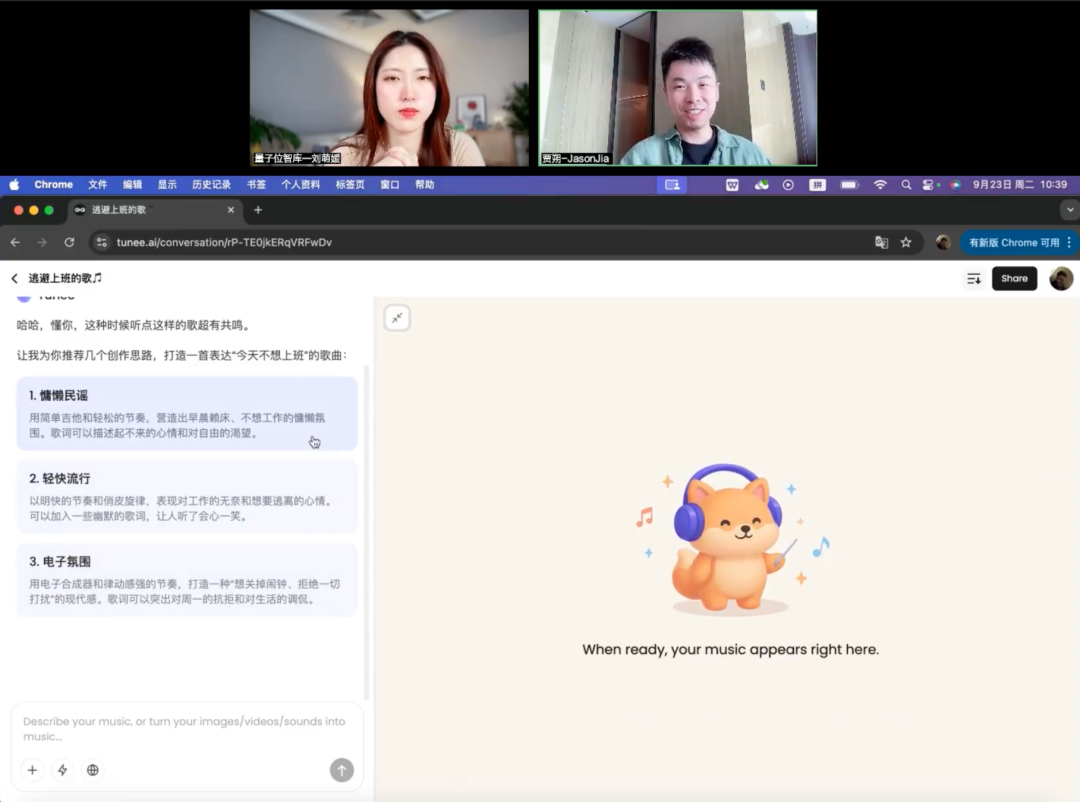Collapse the music panel via diagonal arrows icon
Viewport: 1080px width, 802px height.
397,317
